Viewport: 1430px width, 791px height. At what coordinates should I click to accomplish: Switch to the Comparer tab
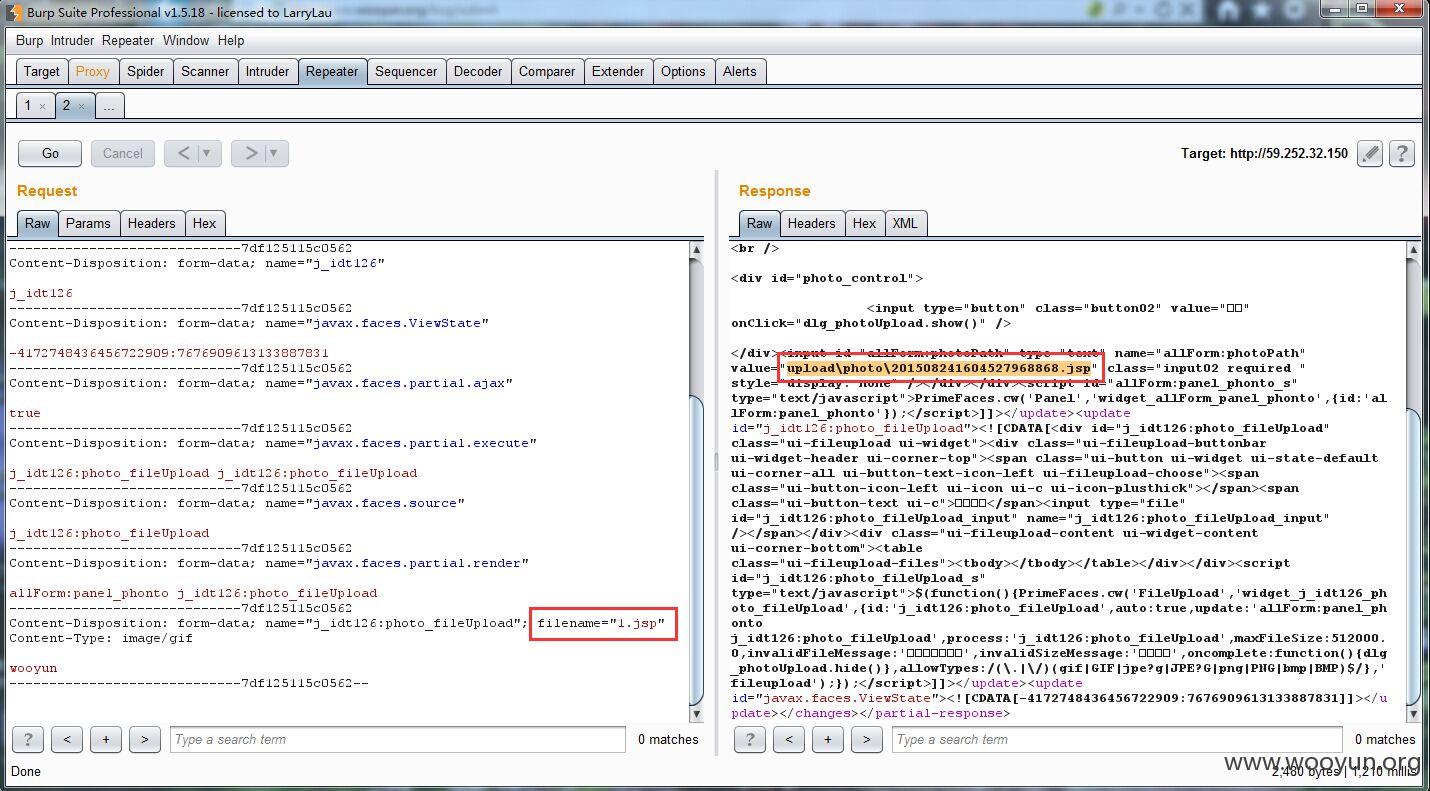(547, 71)
